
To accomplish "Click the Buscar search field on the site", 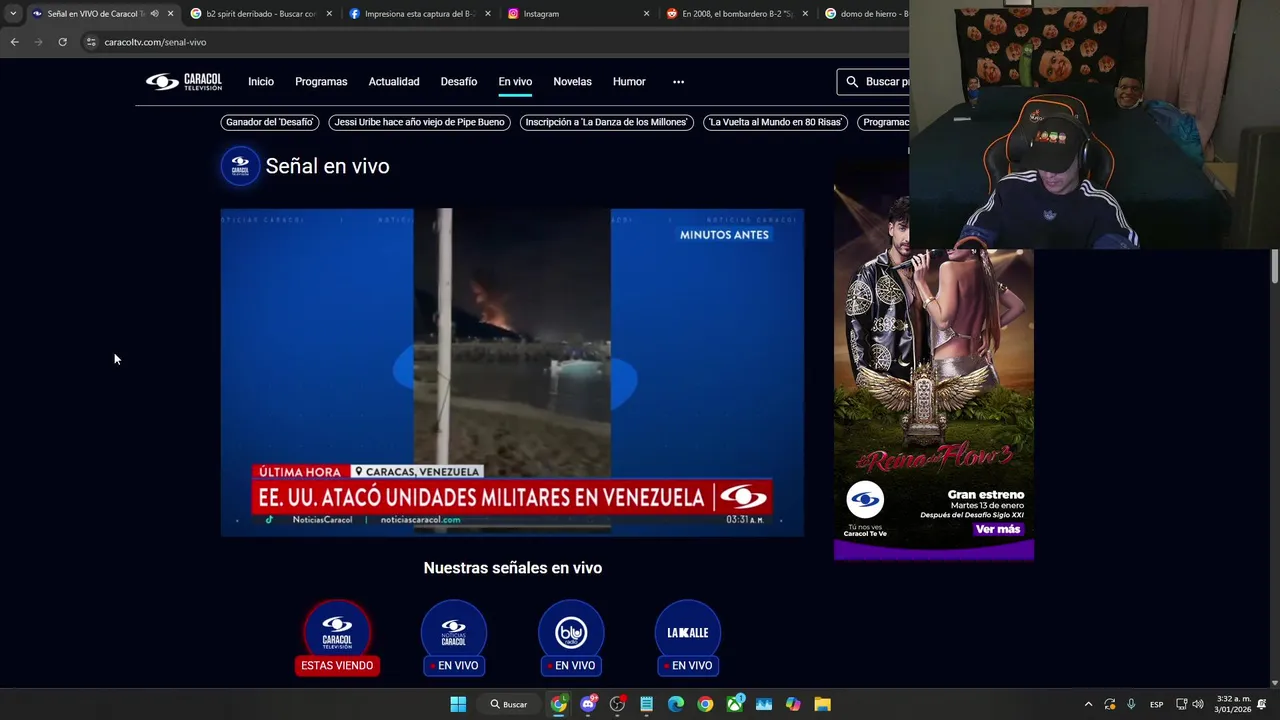I will coord(875,82).
